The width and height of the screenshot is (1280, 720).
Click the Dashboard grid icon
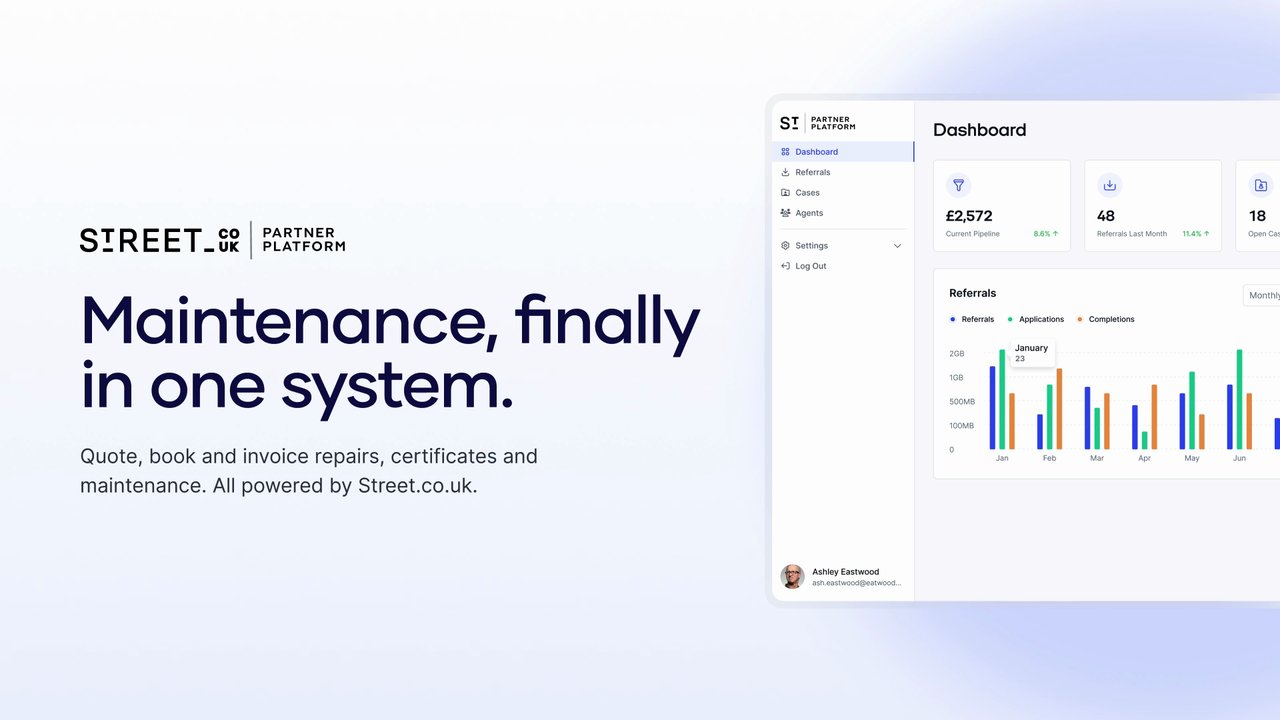[785, 152]
